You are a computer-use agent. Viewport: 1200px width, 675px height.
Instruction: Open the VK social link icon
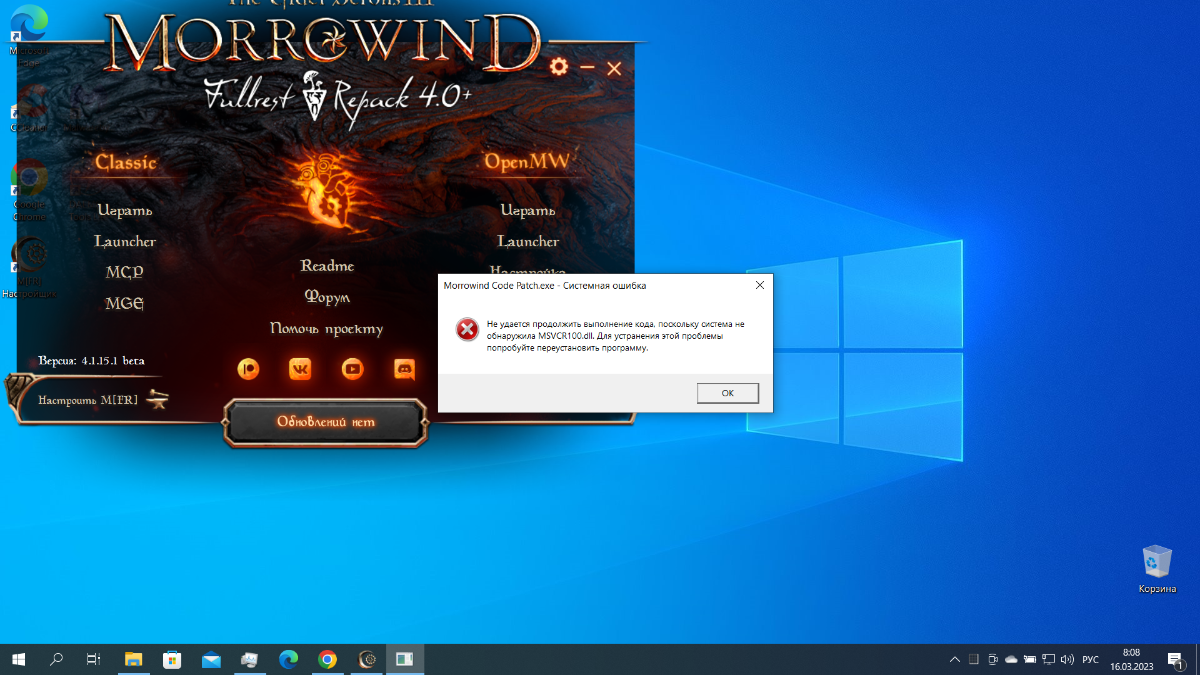coord(300,368)
